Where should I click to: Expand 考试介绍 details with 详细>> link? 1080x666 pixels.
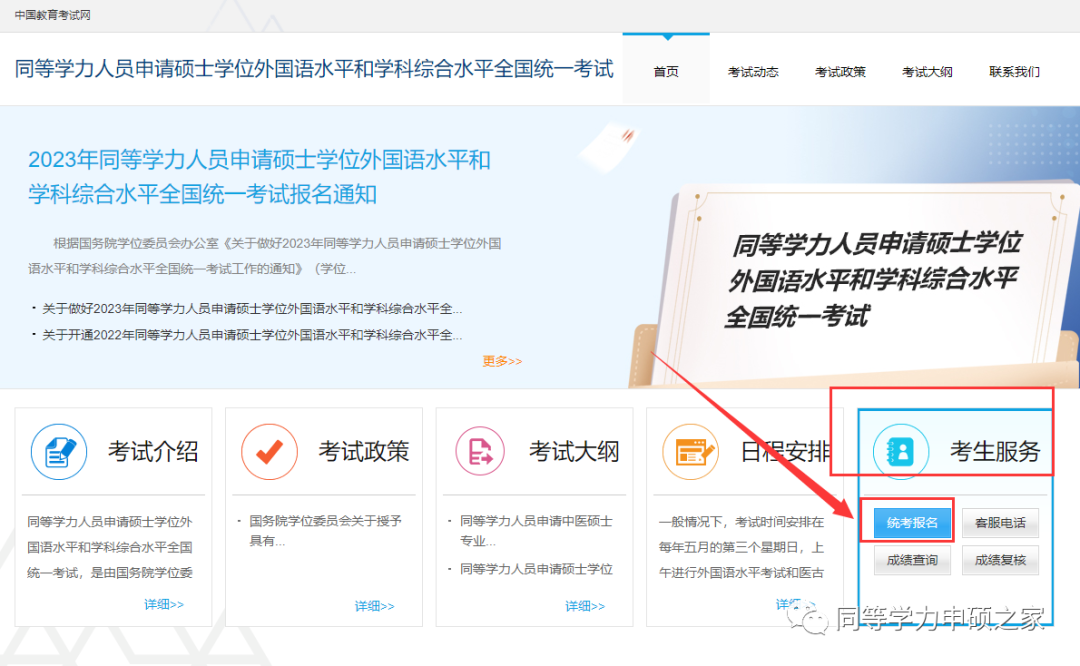(x=164, y=604)
